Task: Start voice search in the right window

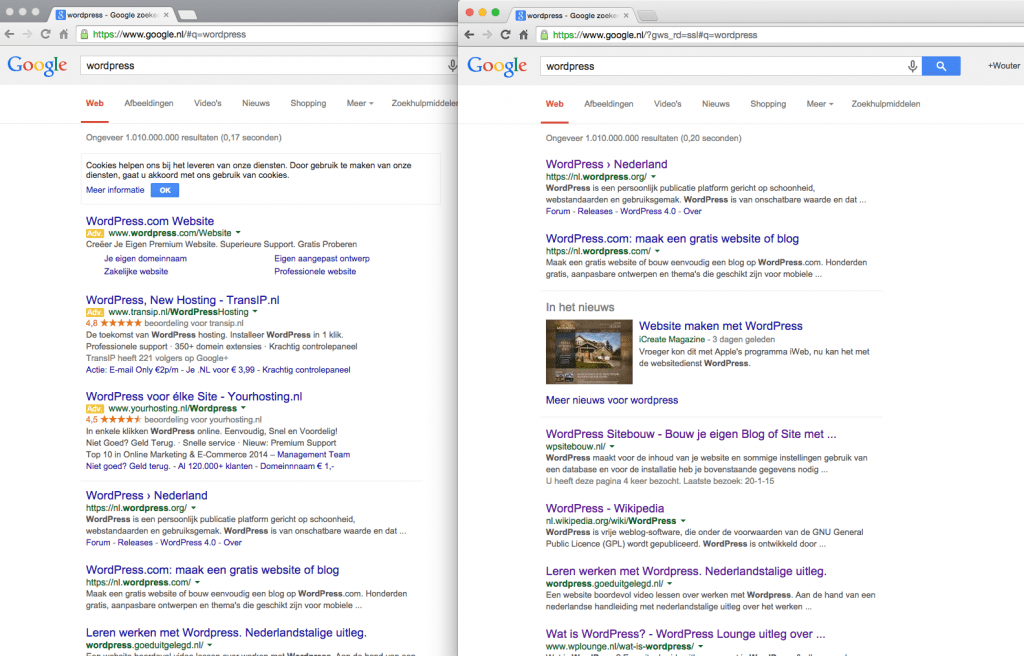Action: (912, 66)
